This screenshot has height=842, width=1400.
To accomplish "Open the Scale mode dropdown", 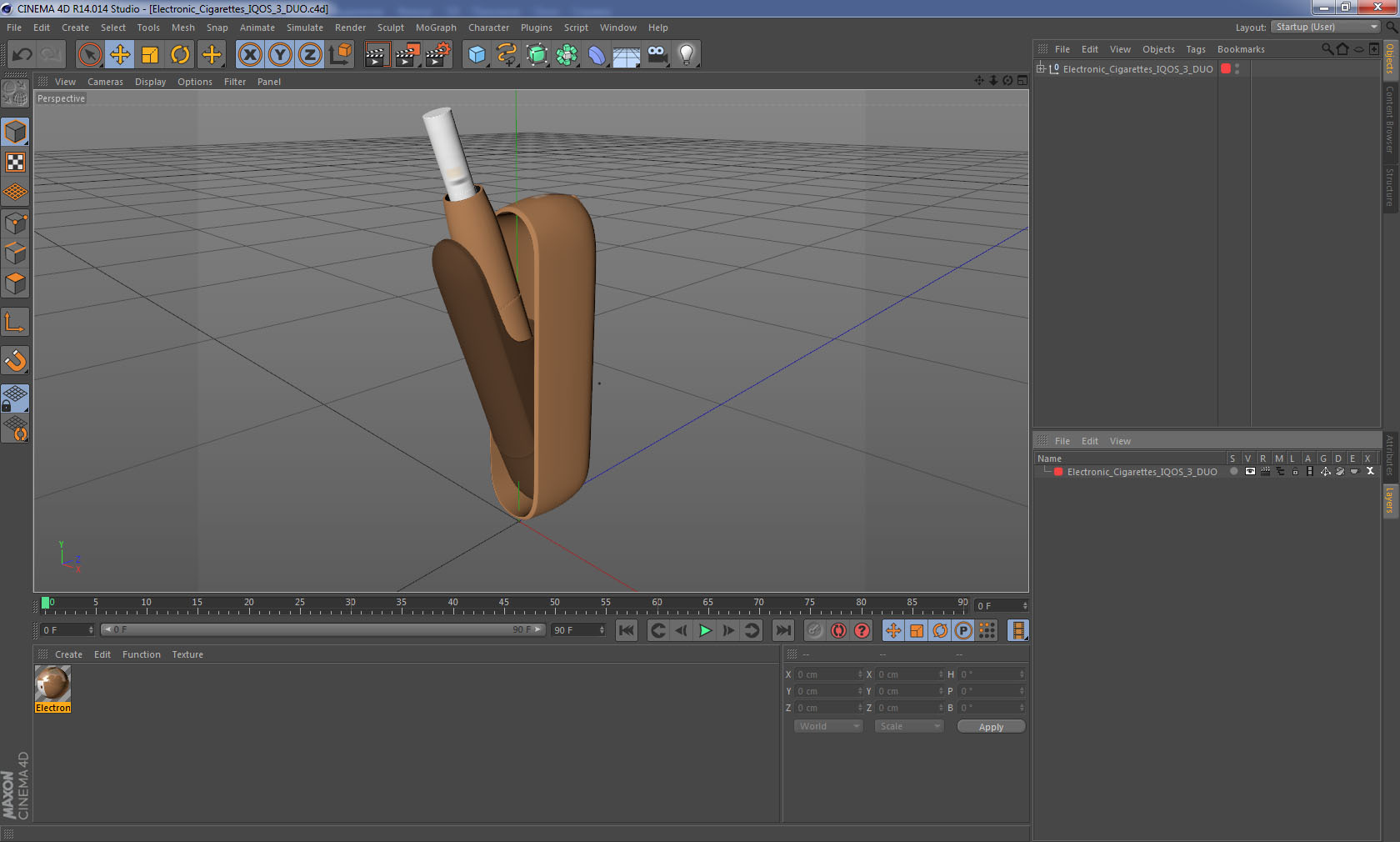I will click(909, 726).
